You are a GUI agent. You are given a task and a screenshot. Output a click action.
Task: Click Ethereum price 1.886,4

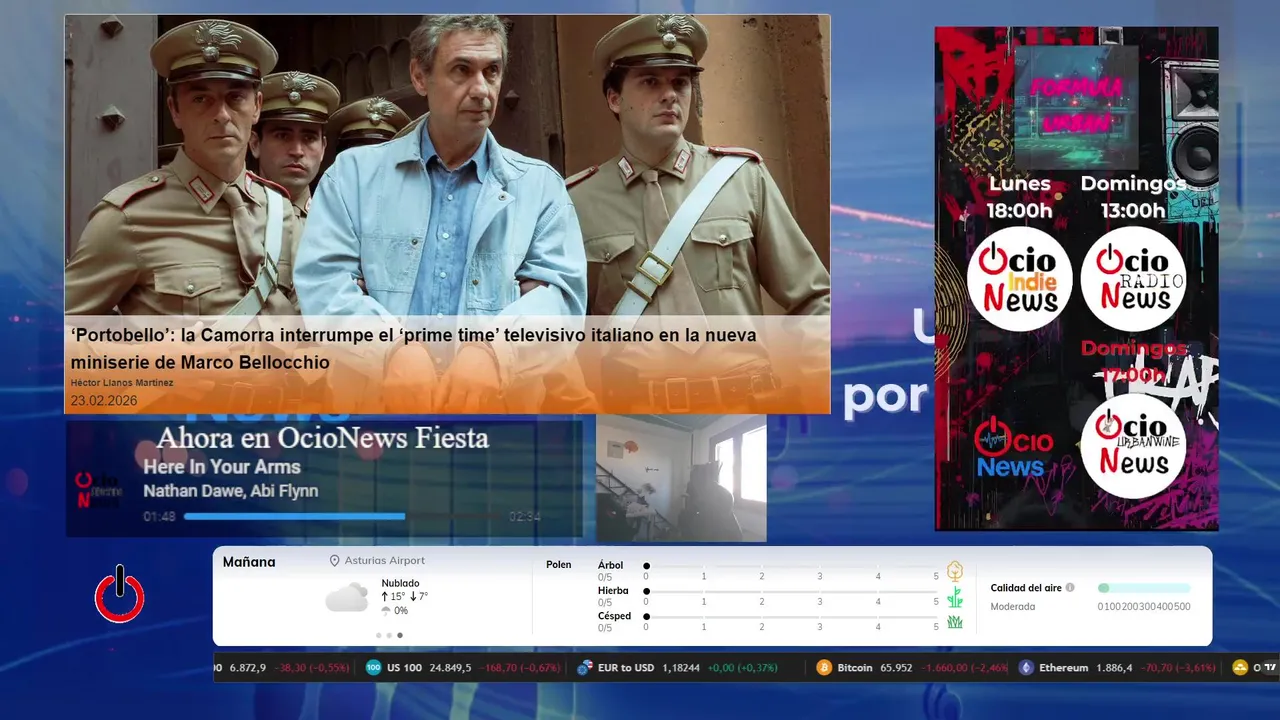click(1114, 668)
